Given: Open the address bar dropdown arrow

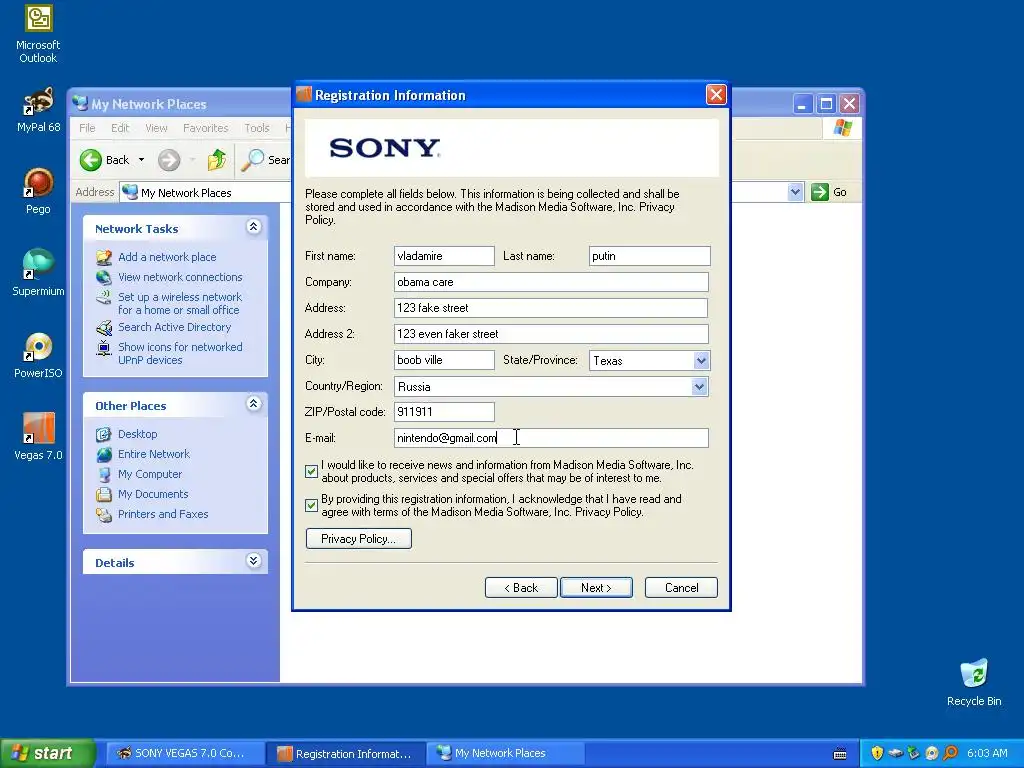Looking at the screenshot, I should pyautogui.click(x=795, y=192).
